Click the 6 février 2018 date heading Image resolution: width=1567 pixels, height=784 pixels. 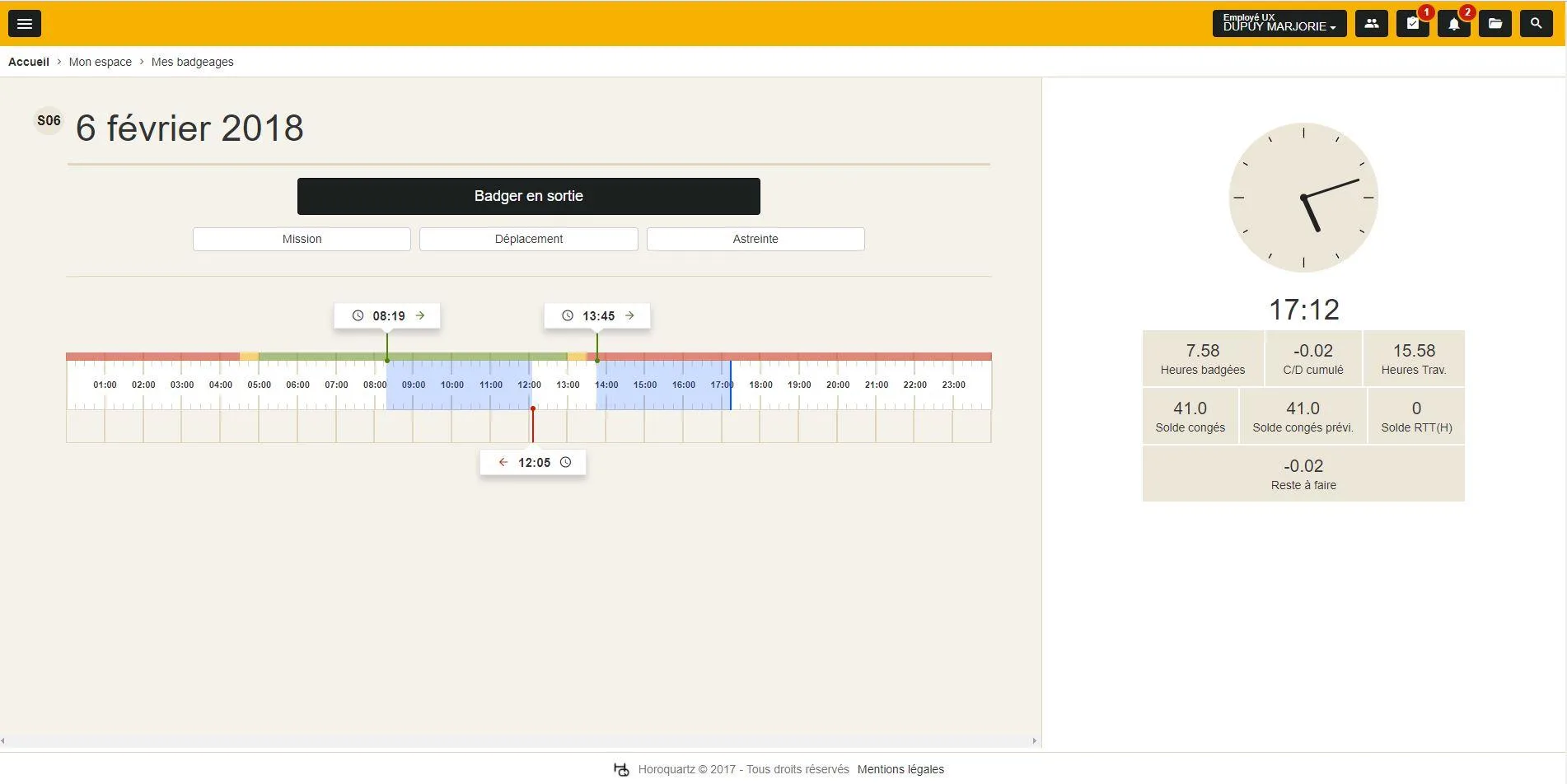[x=189, y=128]
